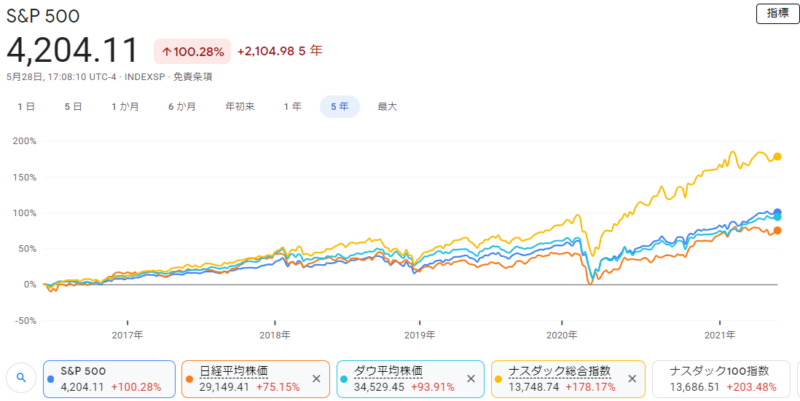This screenshot has width=800, height=401.
Task: Open the ダウ平均株価 comparison chip
Action: [x=410, y=379]
